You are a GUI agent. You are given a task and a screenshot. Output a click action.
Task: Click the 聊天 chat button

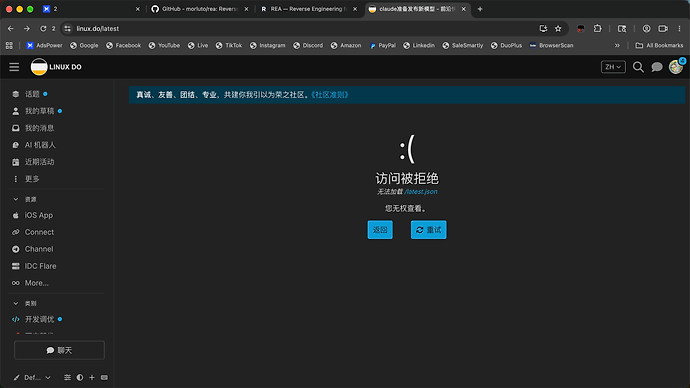(59, 350)
